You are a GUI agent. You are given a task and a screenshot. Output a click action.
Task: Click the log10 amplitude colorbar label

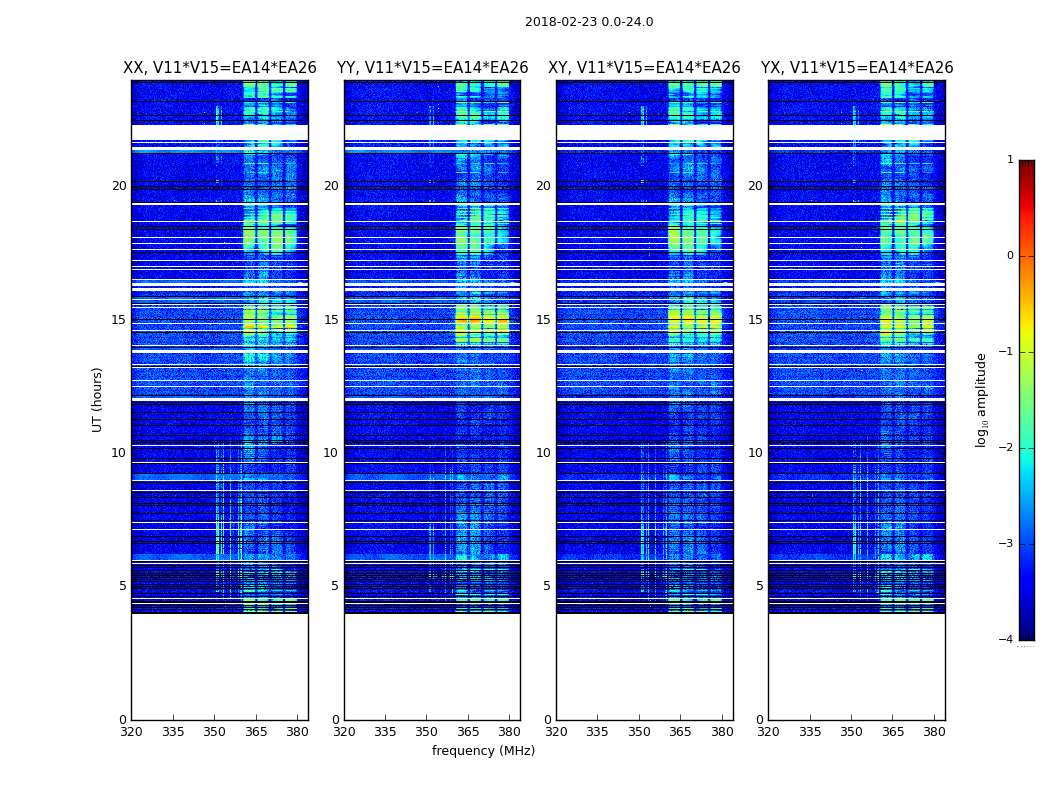tap(981, 400)
